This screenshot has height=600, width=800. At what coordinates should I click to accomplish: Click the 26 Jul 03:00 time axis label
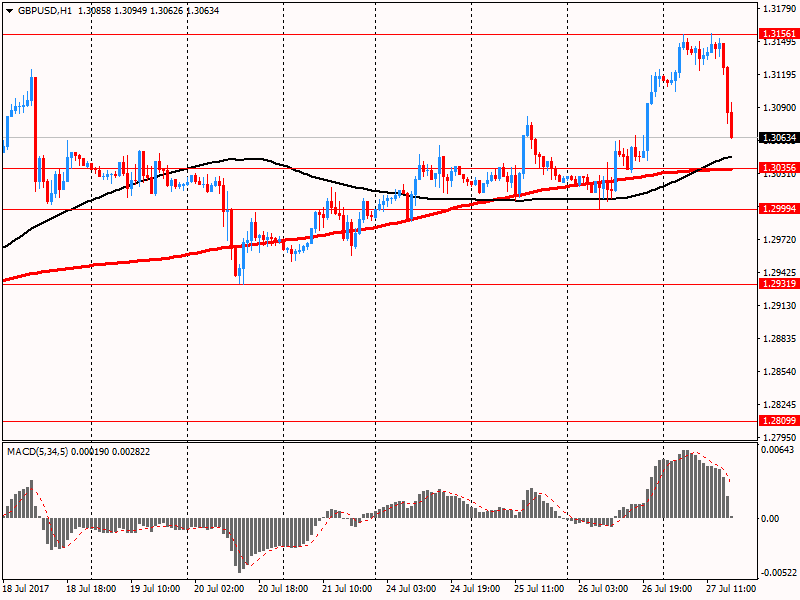603,589
